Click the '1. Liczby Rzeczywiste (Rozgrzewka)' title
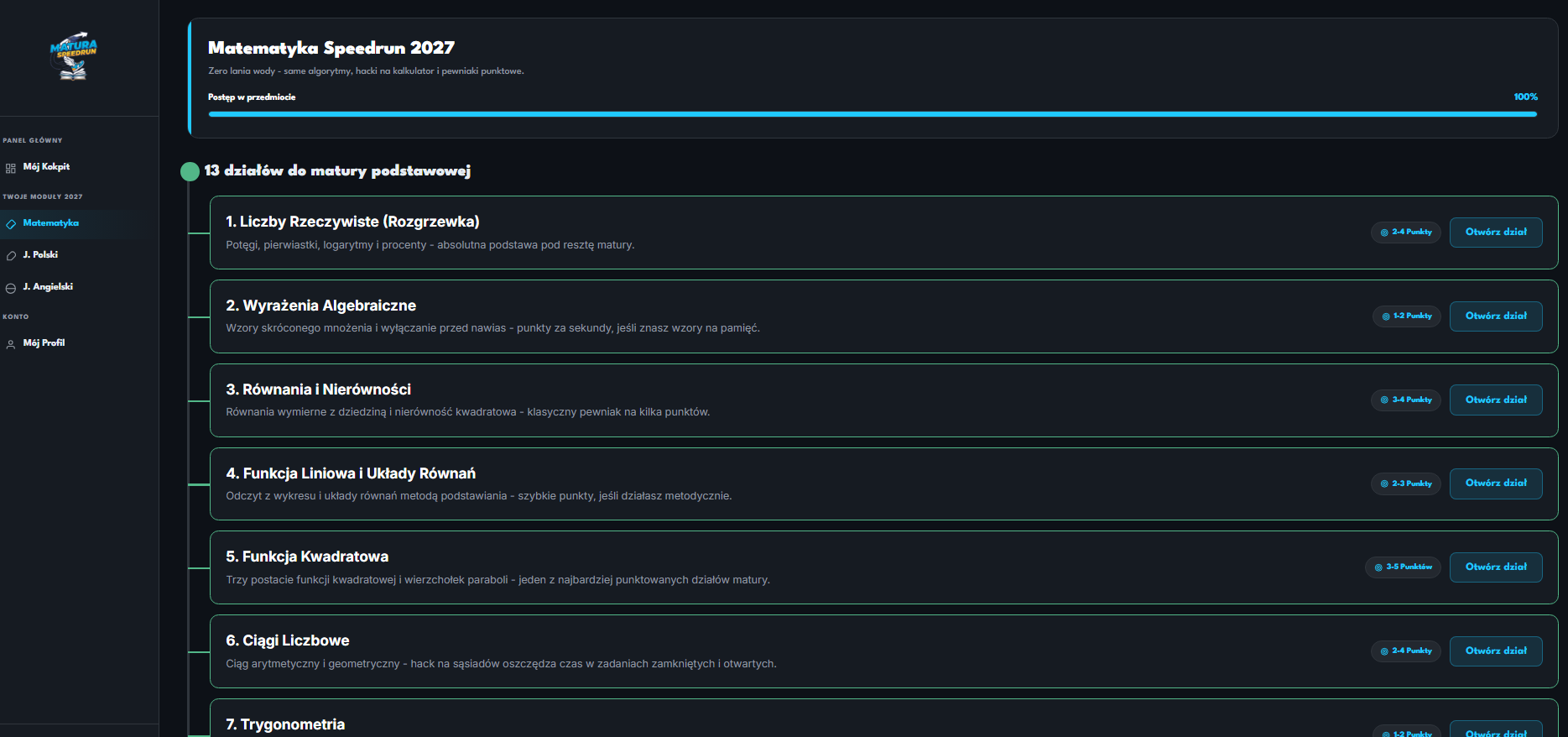Viewport: 1568px width, 737px height. 352,222
